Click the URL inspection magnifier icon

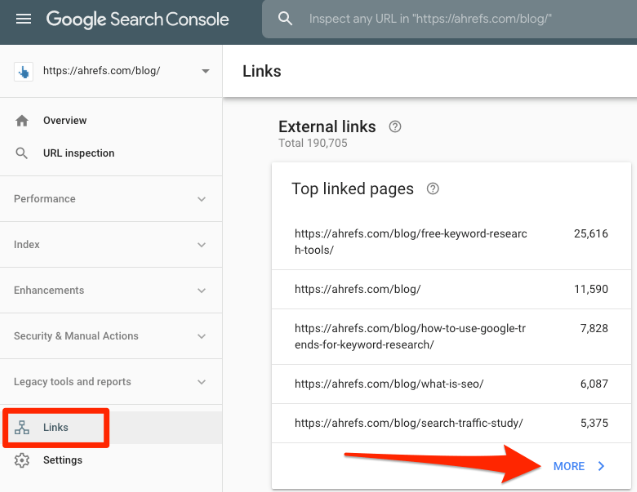(x=22, y=153)
